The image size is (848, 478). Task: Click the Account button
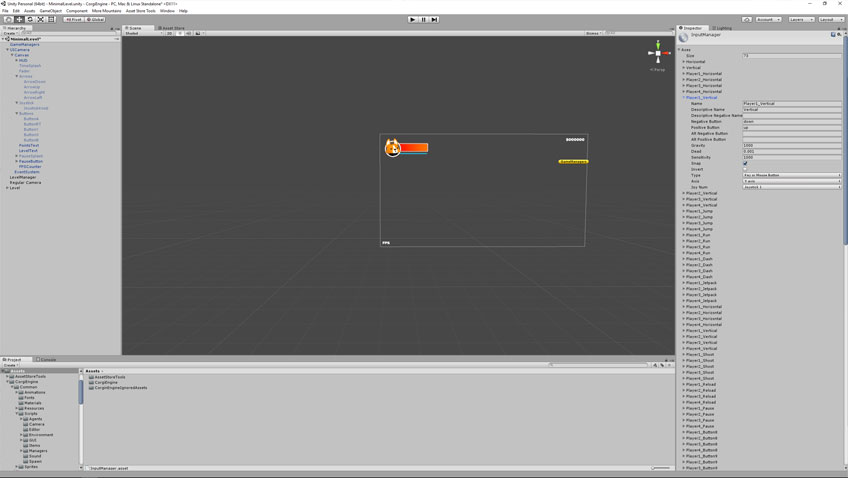768,19
